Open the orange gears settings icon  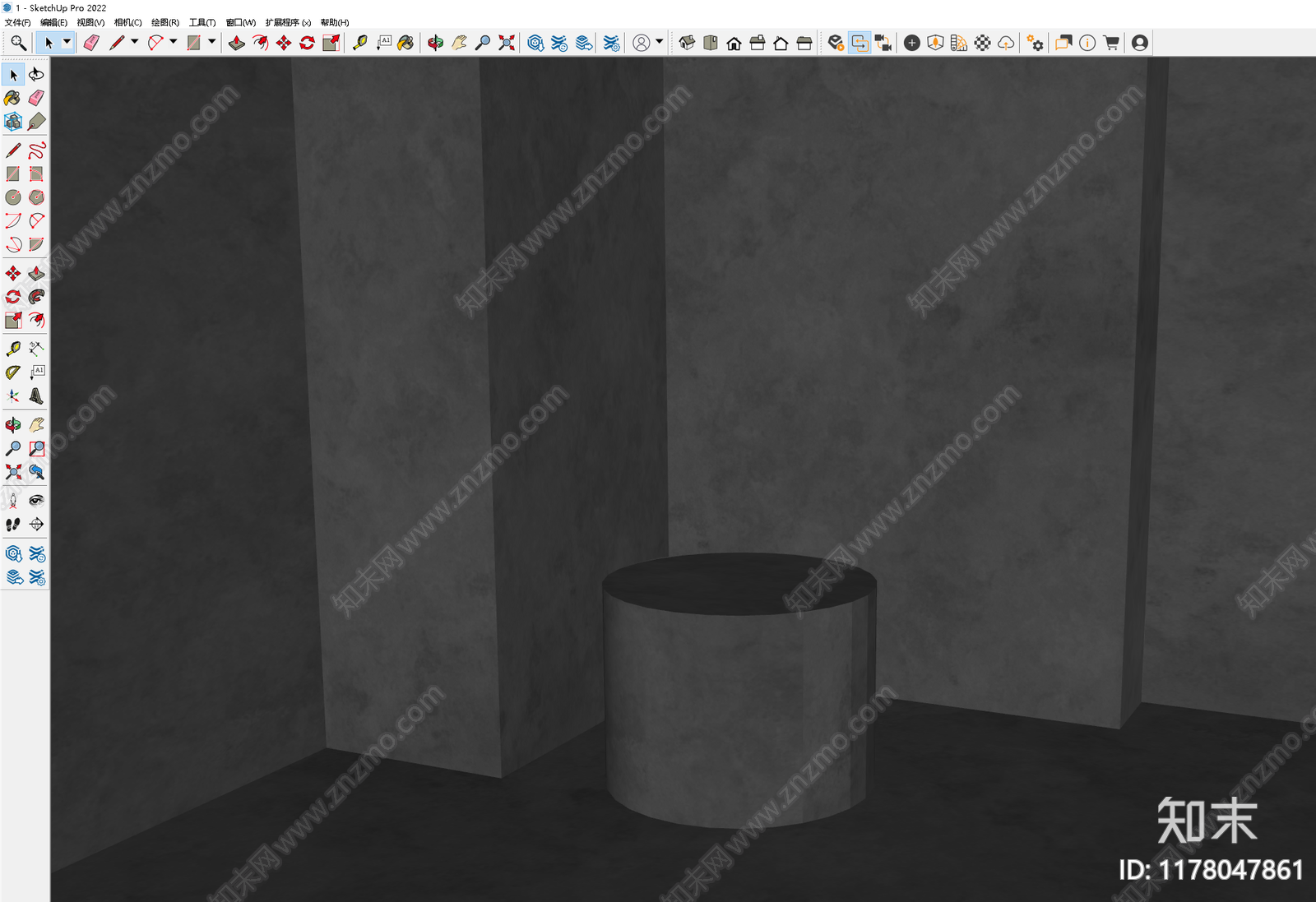[x=1036, y=43]
